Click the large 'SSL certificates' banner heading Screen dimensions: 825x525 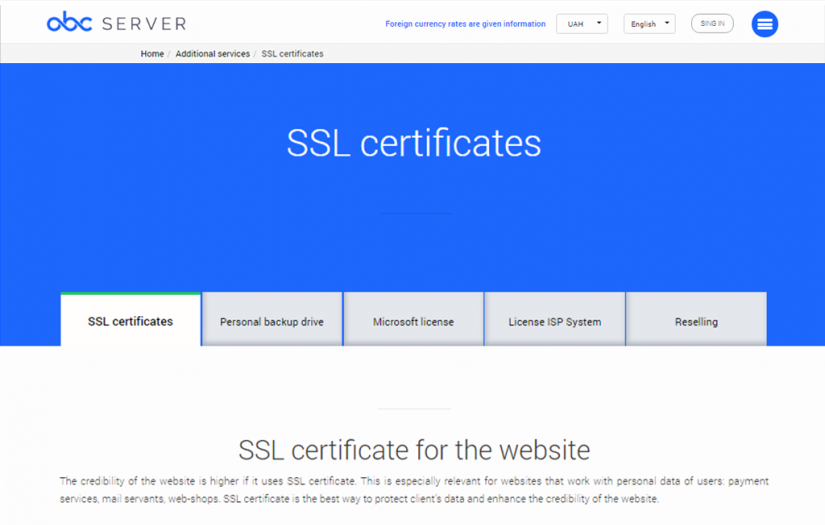pos(414,143)
